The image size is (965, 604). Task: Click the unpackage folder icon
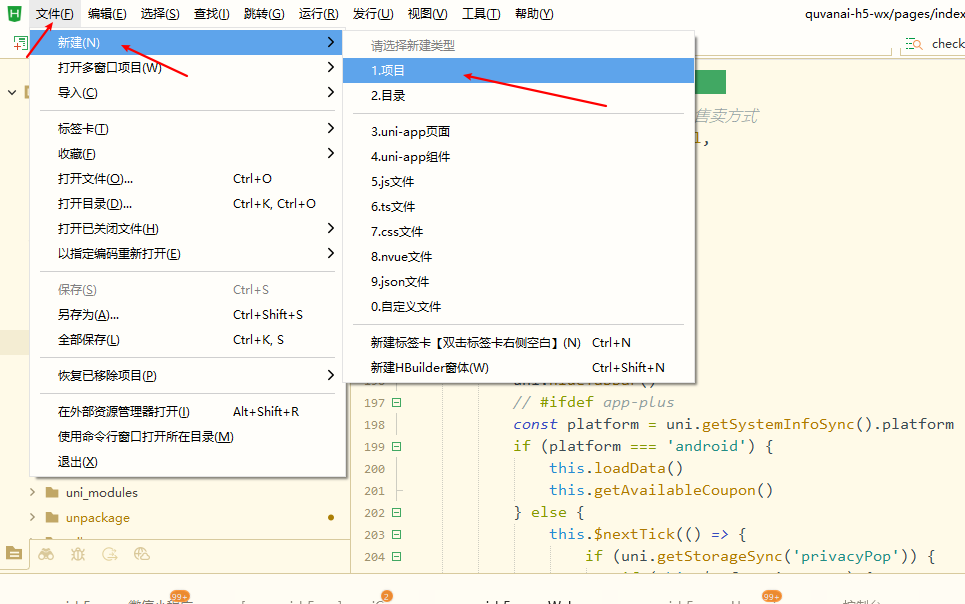pyautogui.click(x=52, y=517)
